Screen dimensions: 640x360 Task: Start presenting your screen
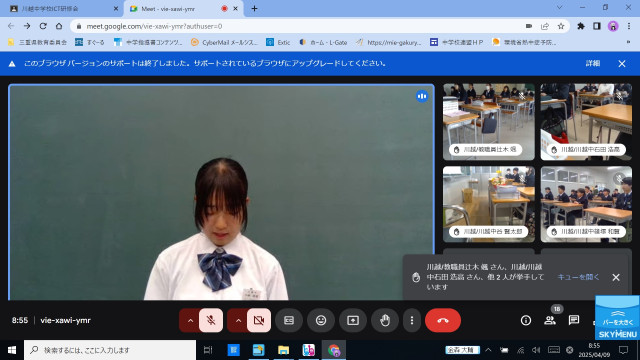tap(353, 320)
